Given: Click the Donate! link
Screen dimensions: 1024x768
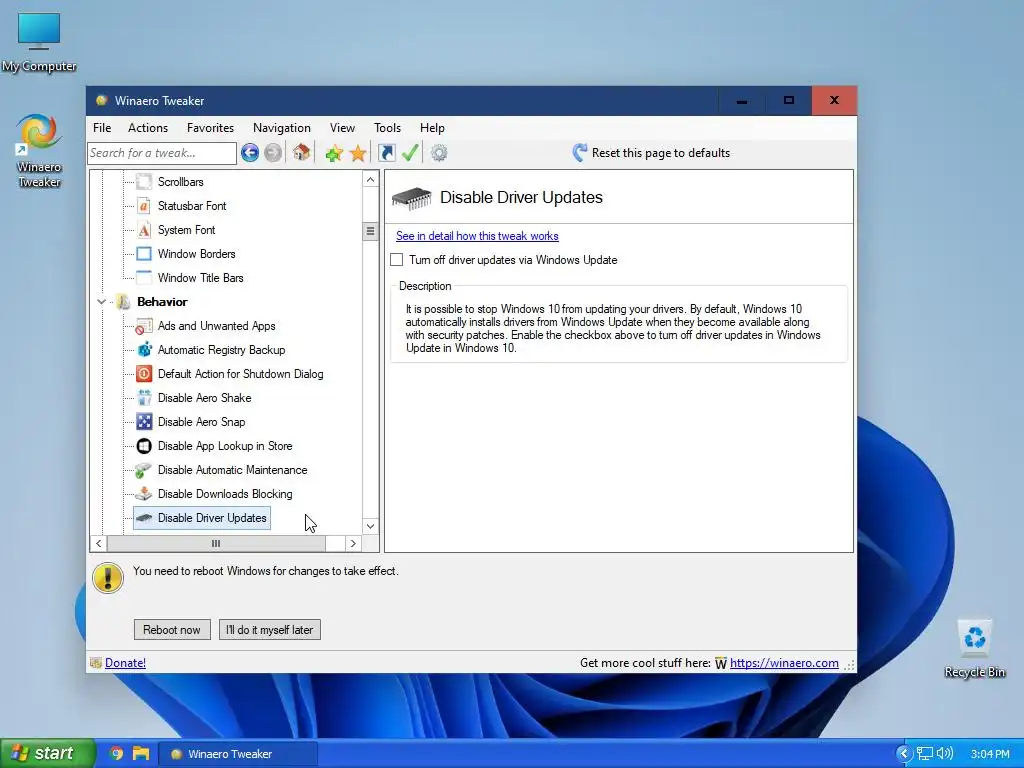Looking at the screenshot, I should point(125,663).
